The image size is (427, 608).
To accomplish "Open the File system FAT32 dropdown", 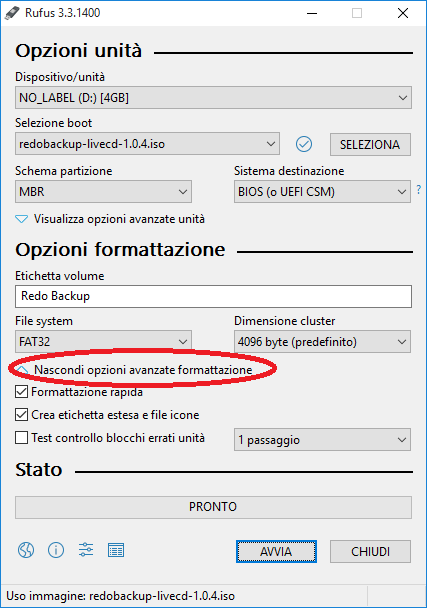I will click(103, 342).
